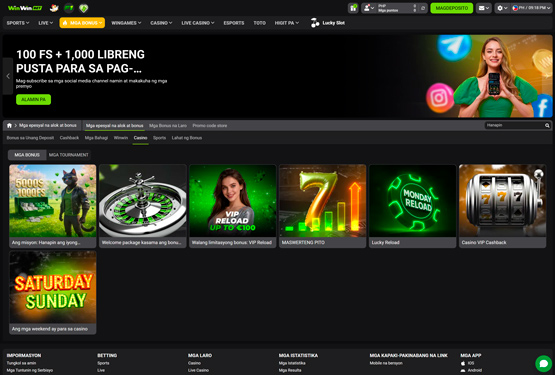Select the MGA BONUS toggle button
This screenshot has height=375, width=555.
tap(27, 155)
